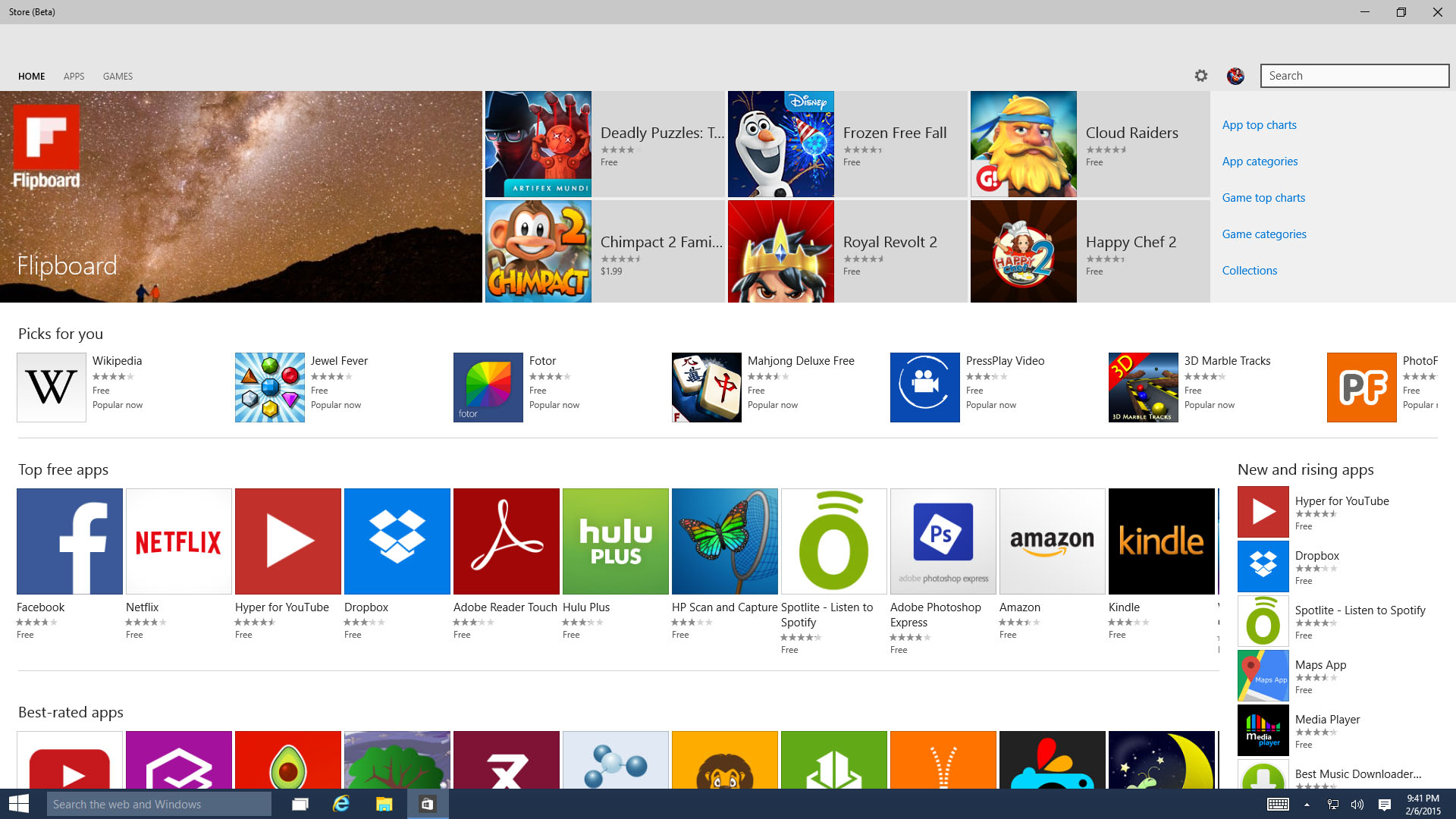Open the Game categories link
This screenshot has height=819, width=1456.
tap(1264, 234)
